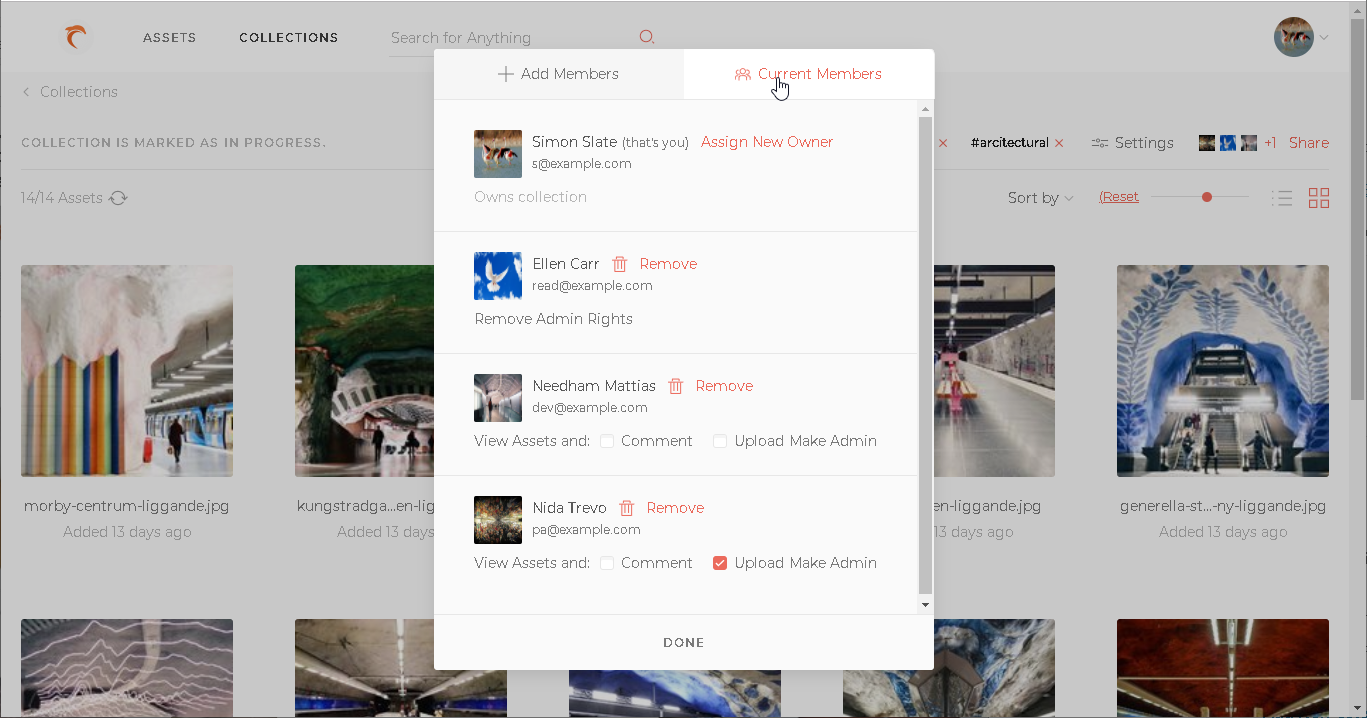Remove the #arcitectural tag with the x

tap(1059, 143)
